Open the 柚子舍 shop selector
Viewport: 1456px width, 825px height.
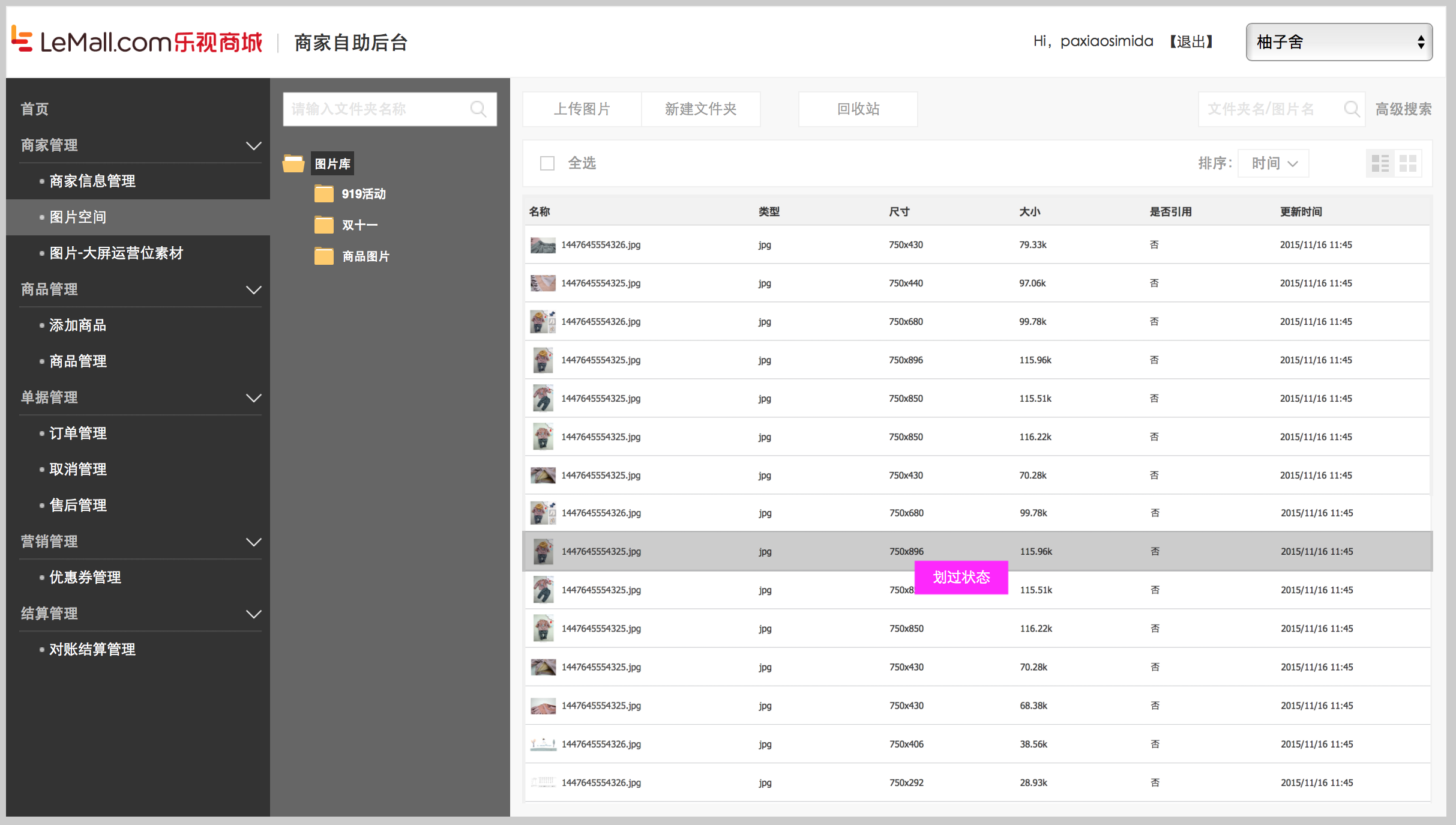point(1338,42)
